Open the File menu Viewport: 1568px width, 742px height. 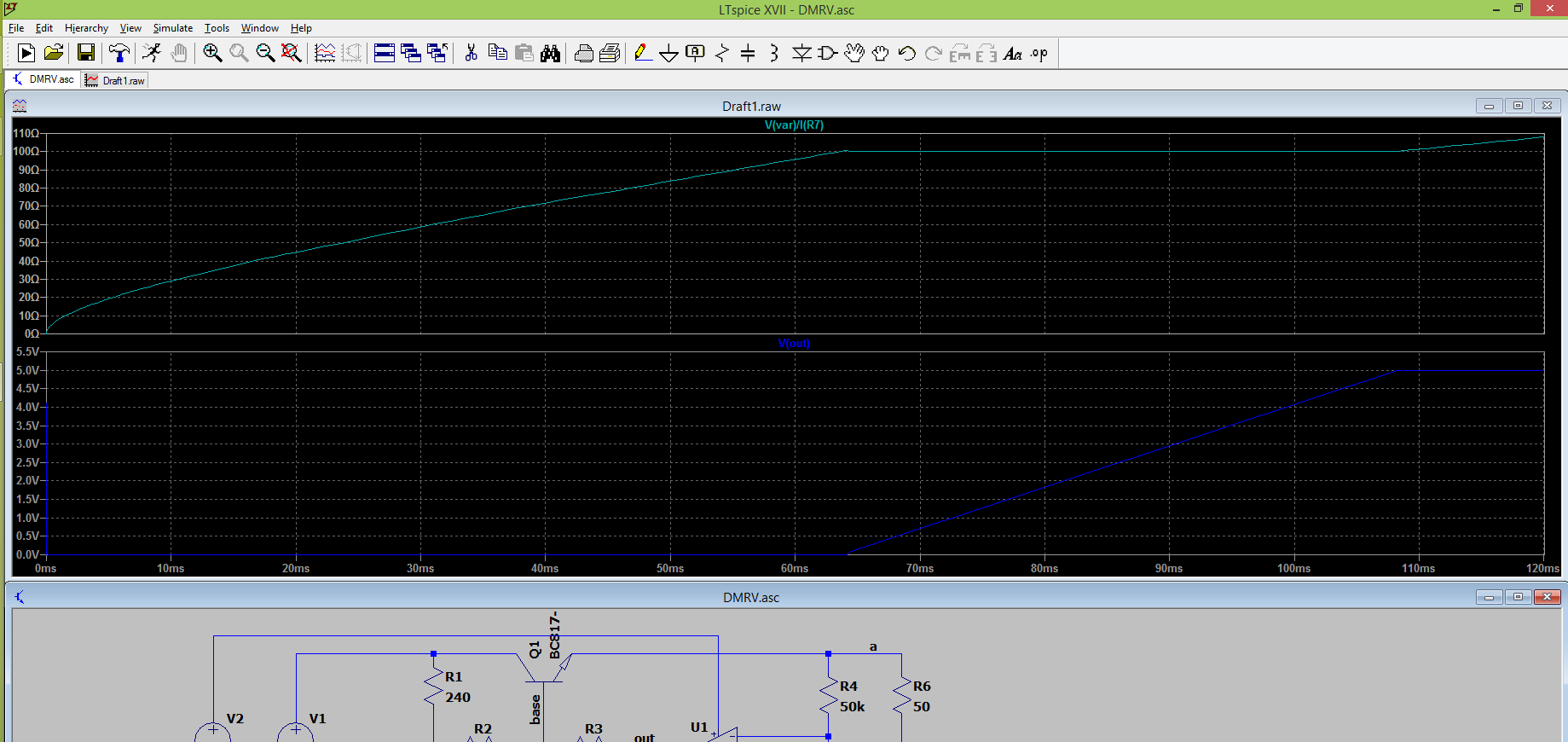16,28
